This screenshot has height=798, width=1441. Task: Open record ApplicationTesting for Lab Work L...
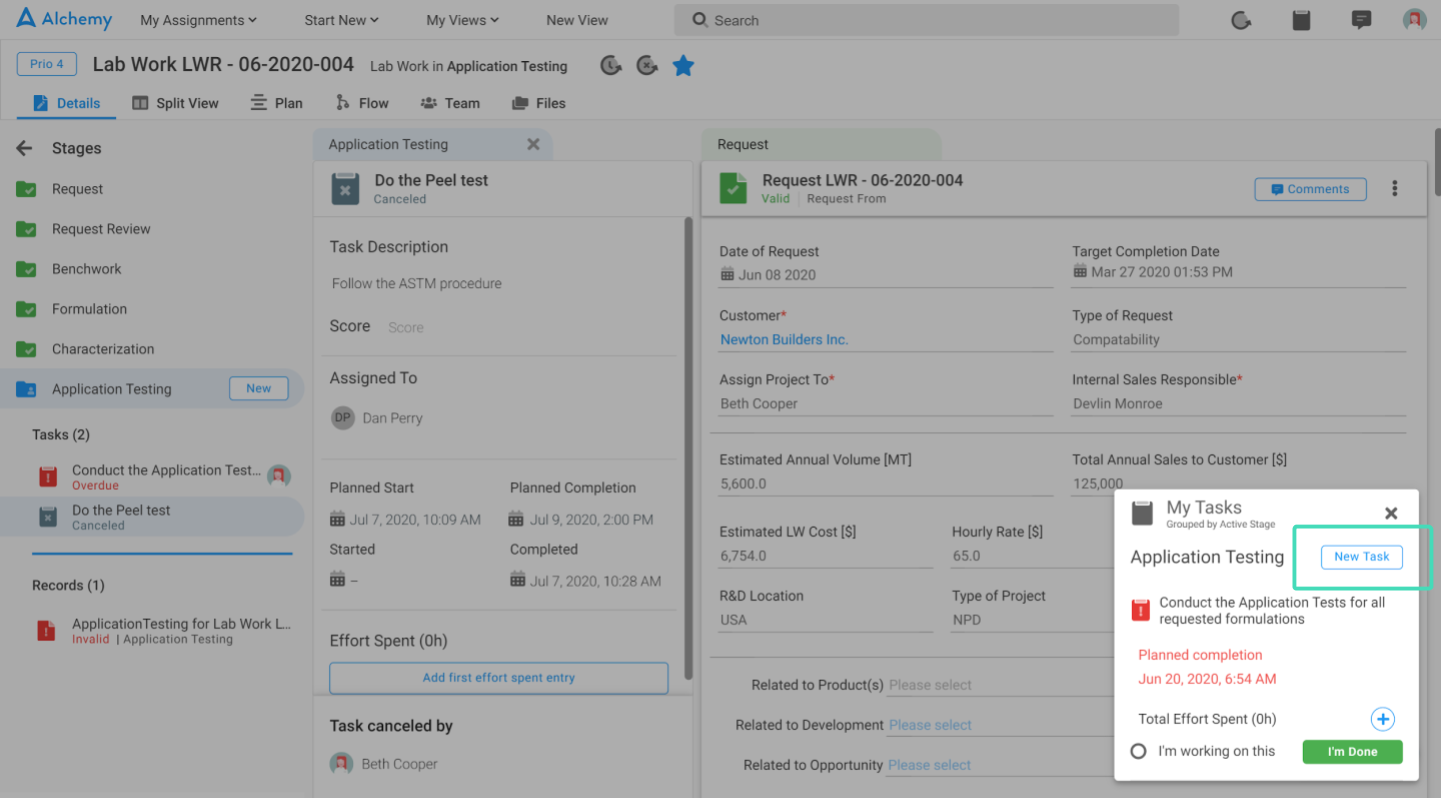click(182, 624)
